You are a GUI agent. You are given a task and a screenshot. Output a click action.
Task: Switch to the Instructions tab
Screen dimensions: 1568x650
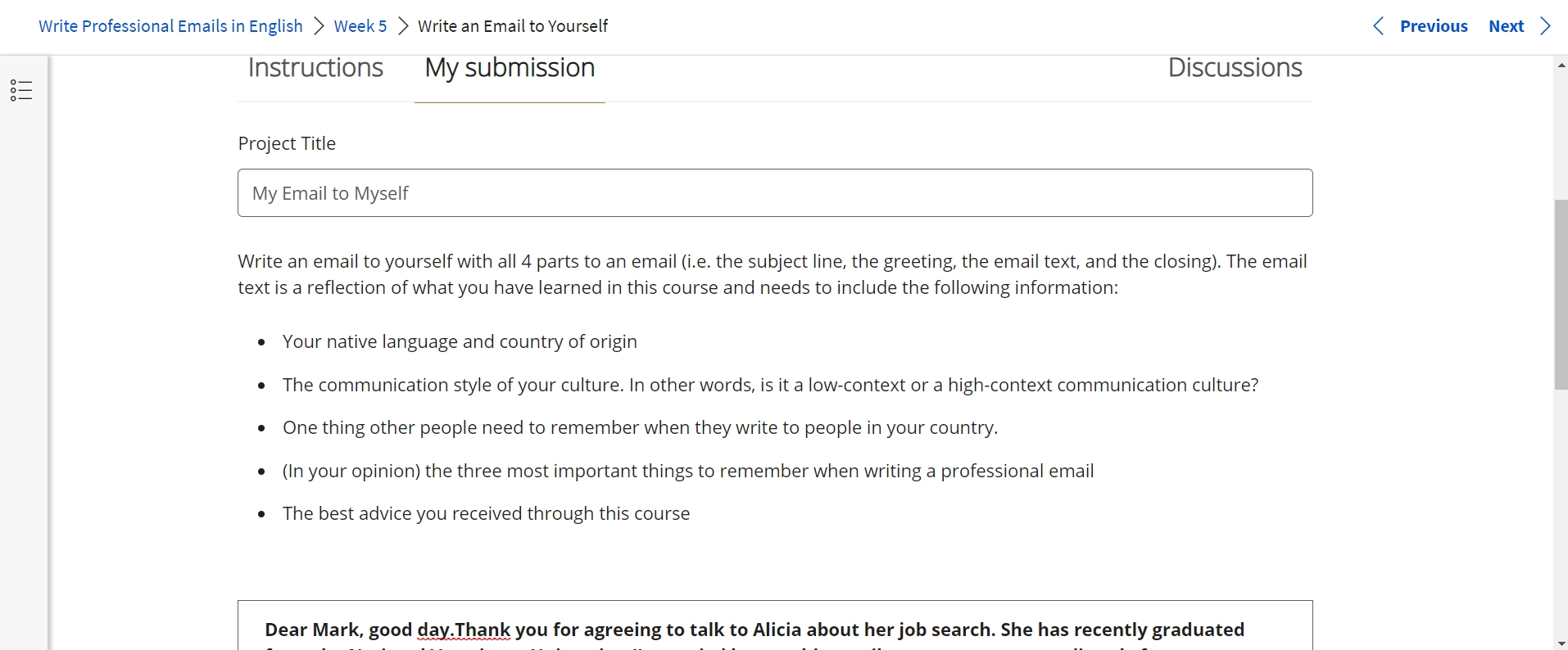[x=315, y=68]
